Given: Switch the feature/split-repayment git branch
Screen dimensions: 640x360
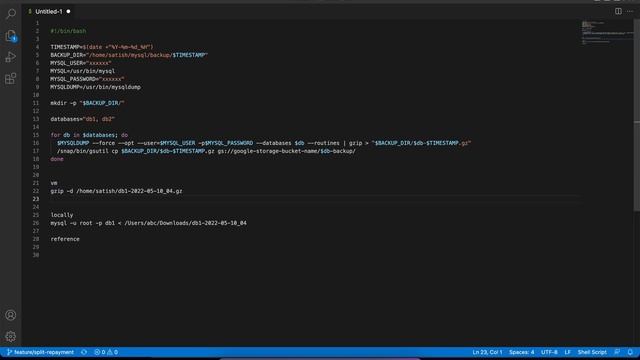Looking at the screenshot, I should [x=40, y=352].
